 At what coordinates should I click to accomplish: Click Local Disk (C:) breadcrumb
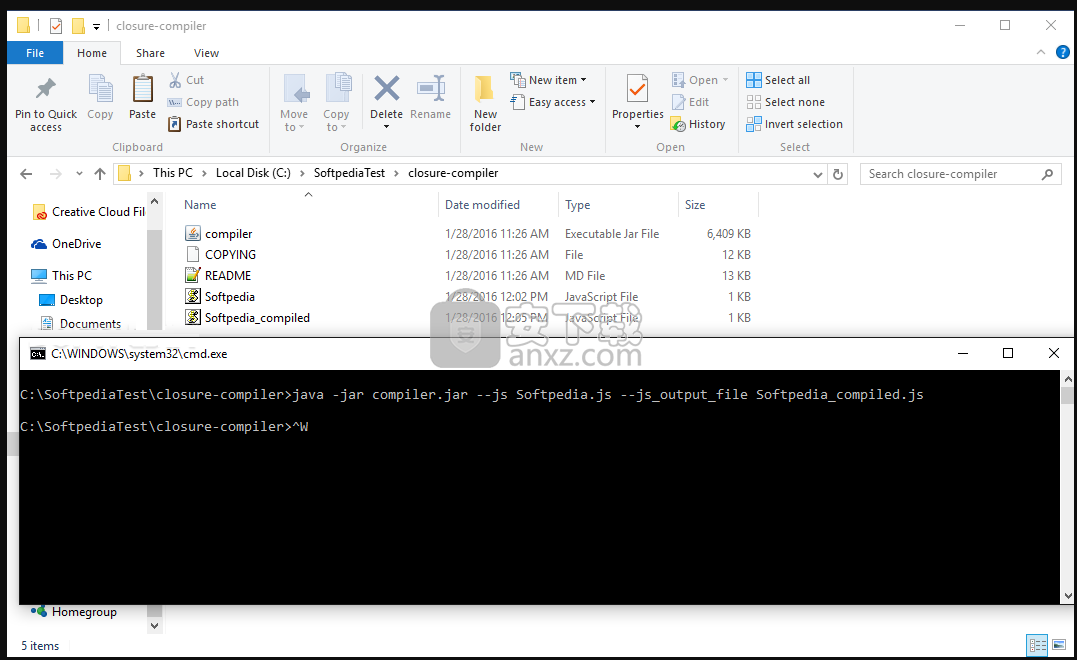(x=253, y=173)
